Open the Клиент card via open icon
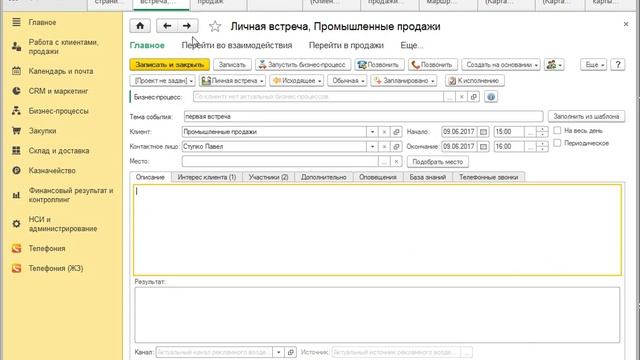The height and width of the screenshot is (360, 640). pos(396,132)
